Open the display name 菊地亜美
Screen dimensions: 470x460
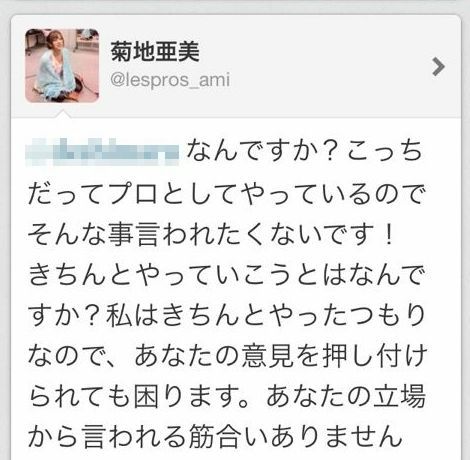coord(155,52)
